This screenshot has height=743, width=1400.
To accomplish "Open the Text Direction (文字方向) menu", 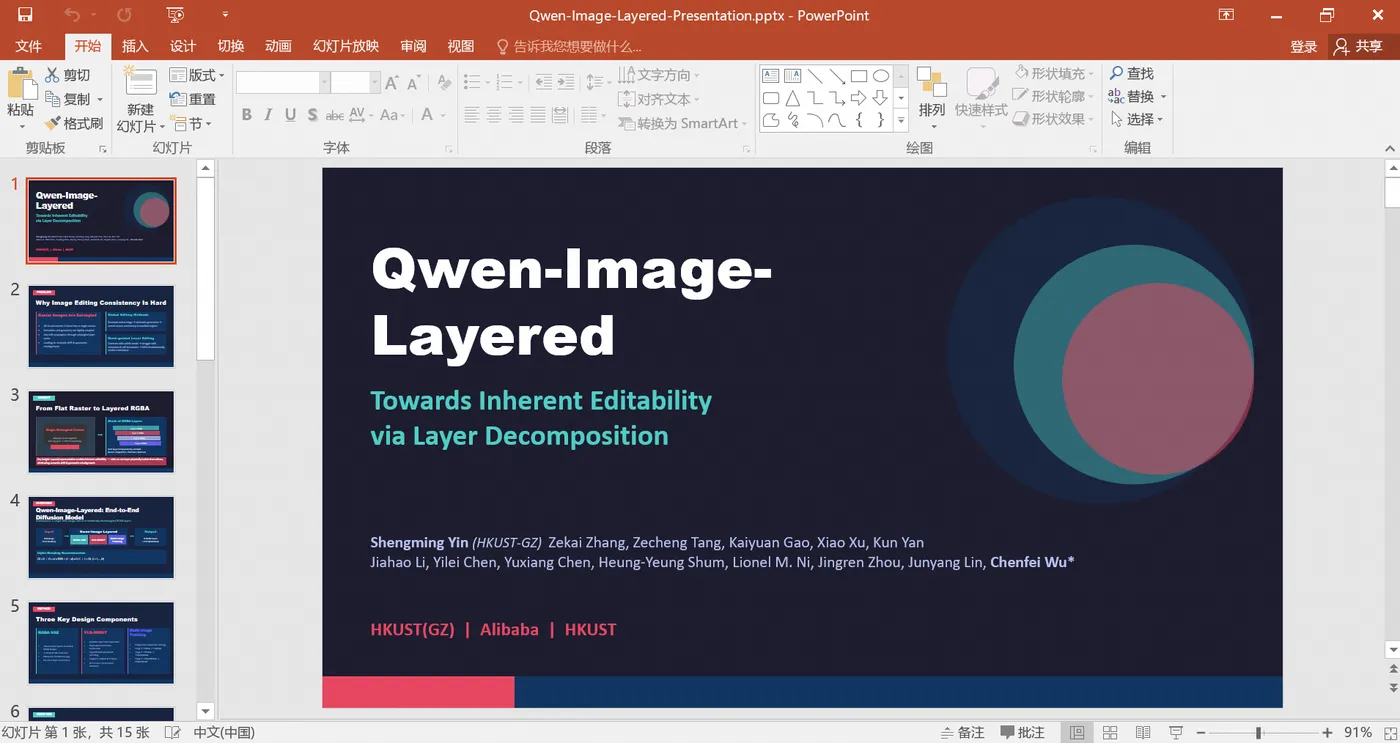I will click(658, 75).
